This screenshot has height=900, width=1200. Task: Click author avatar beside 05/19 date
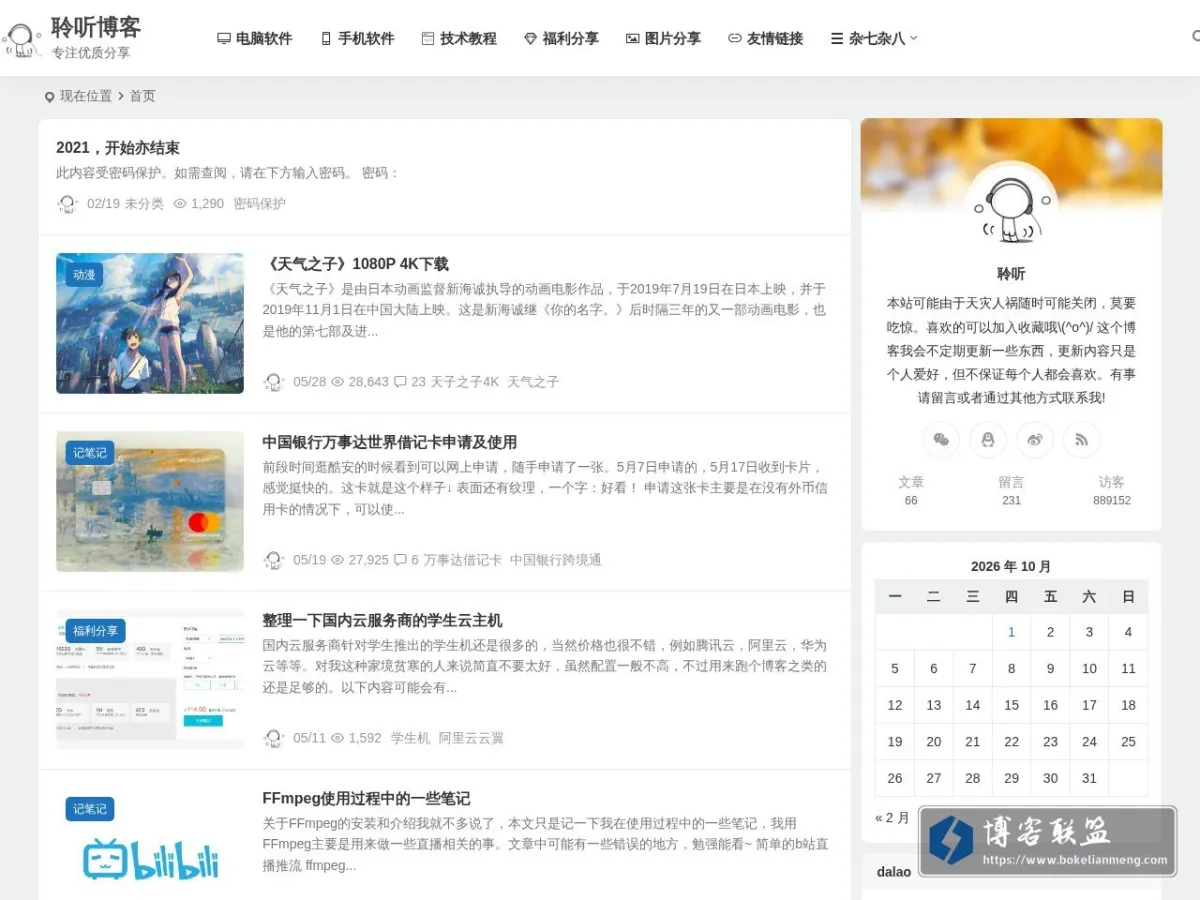pyautogui.click(x=274, y=560)
